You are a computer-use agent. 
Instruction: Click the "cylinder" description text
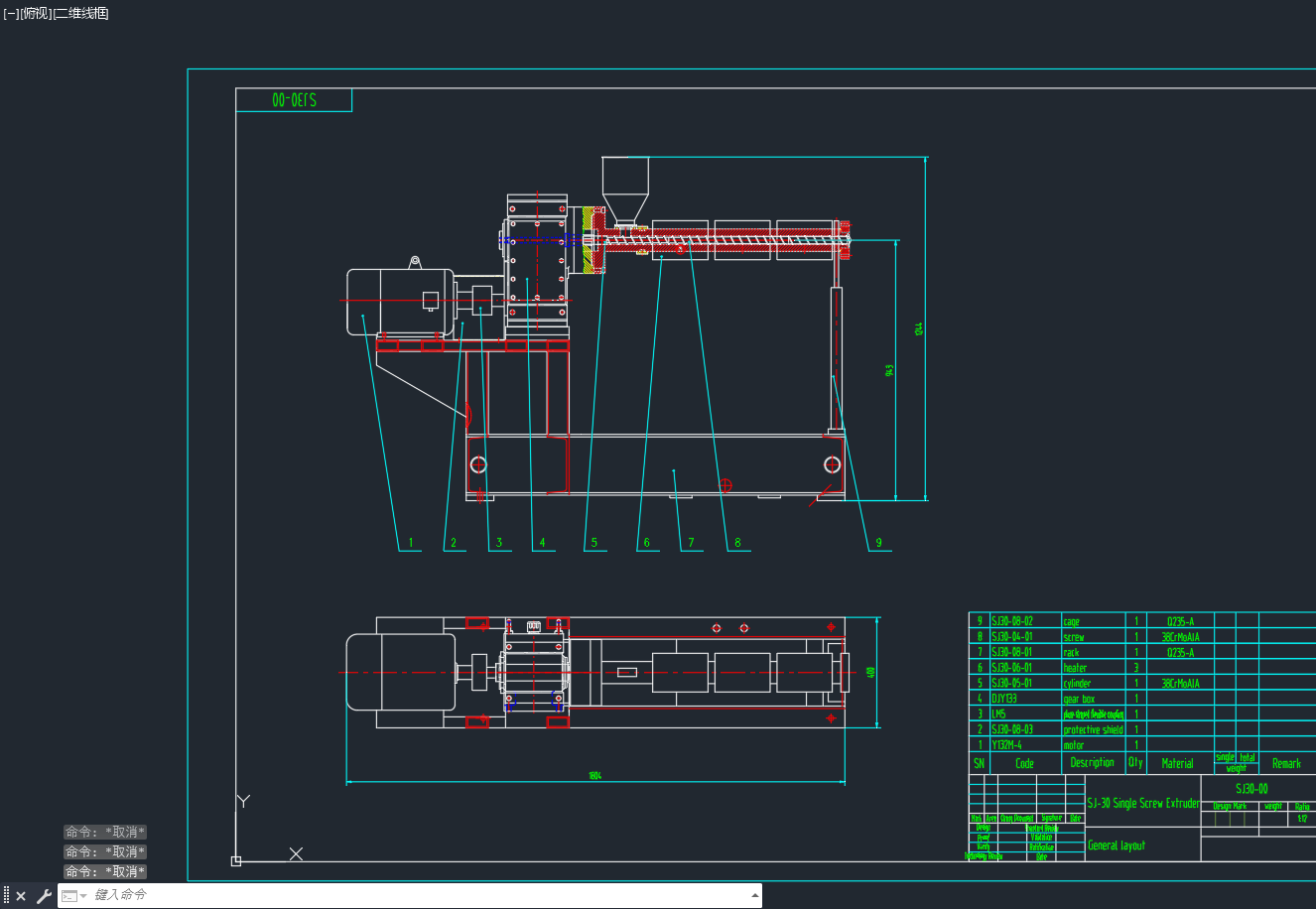pos(1078,684)
